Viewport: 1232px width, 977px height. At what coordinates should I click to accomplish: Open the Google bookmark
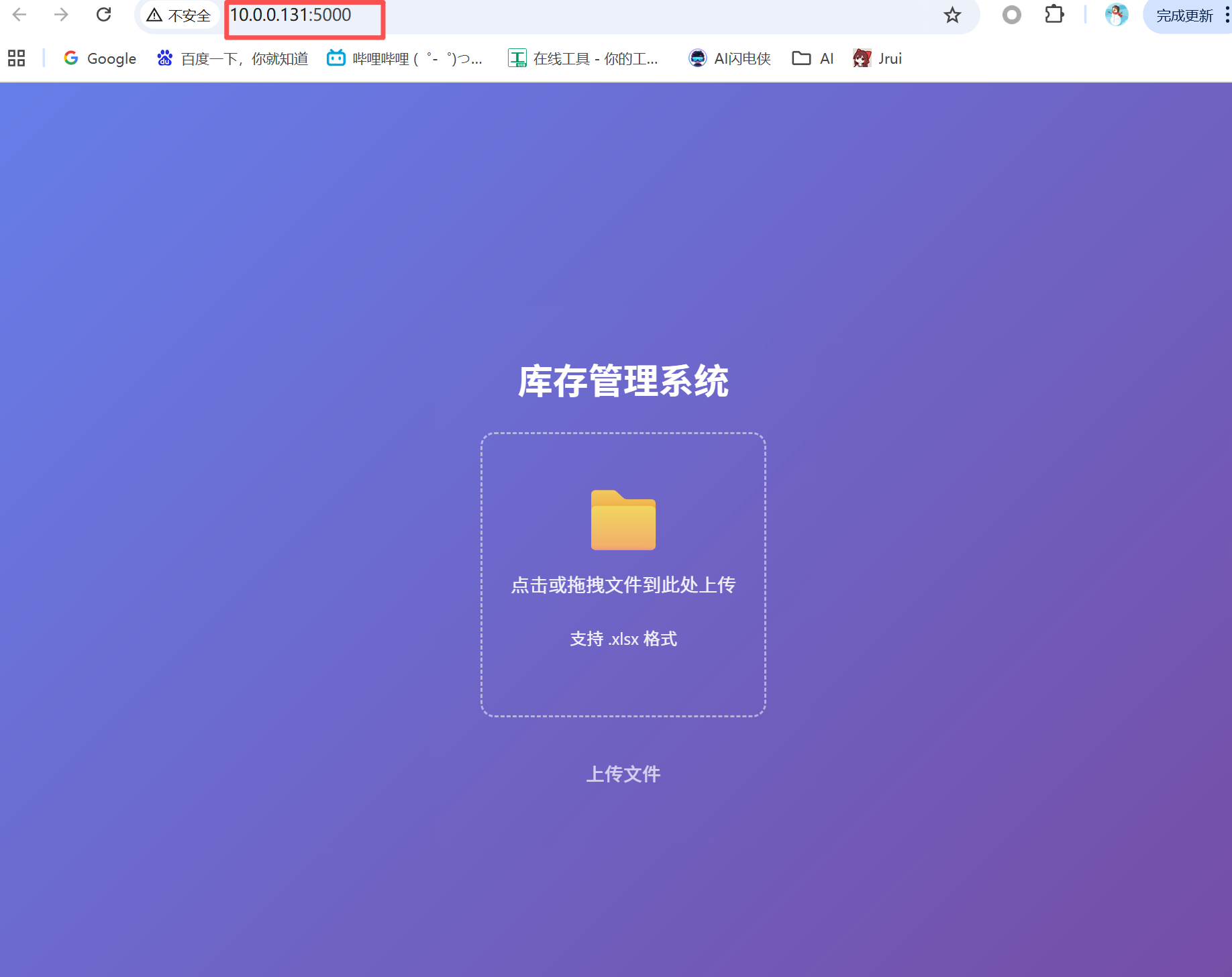tap(100, 58)
